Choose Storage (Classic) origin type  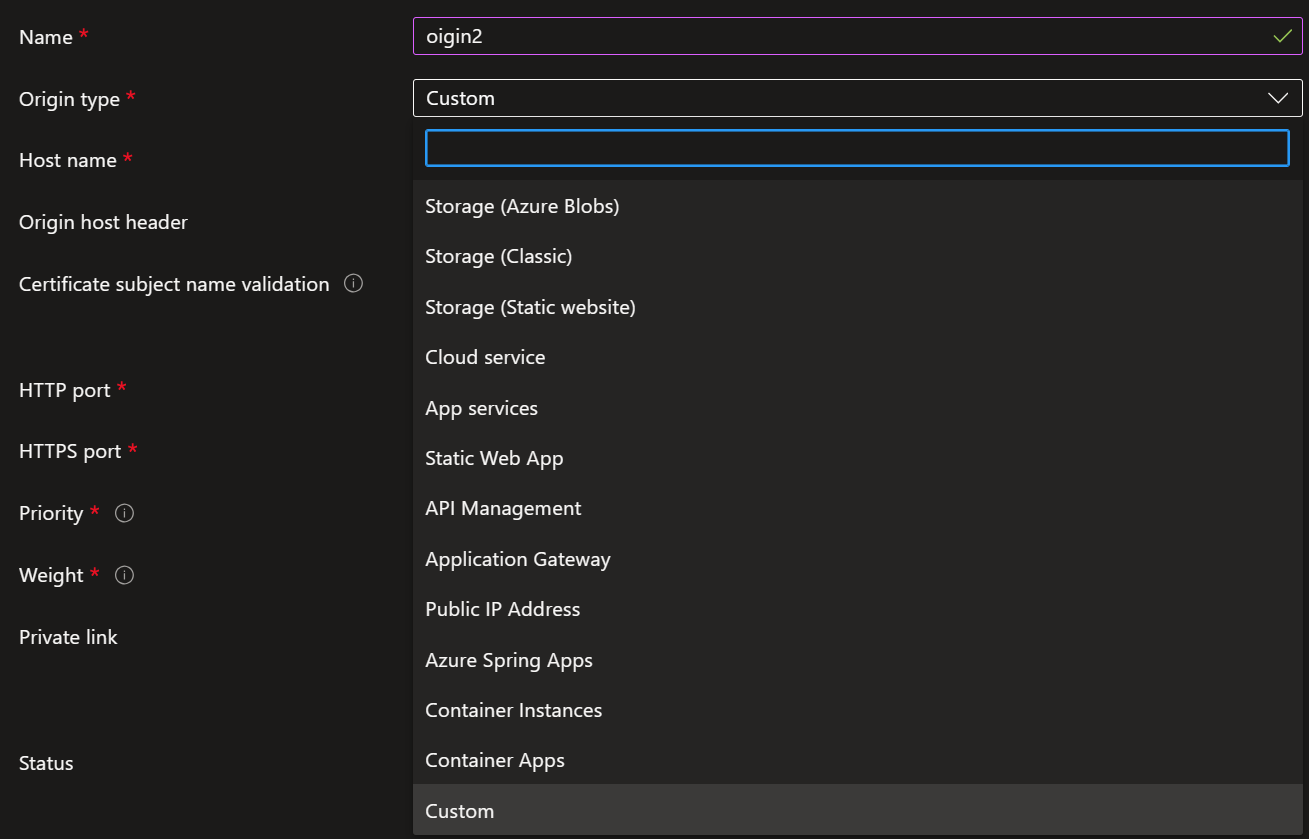(x=498, y=256)
